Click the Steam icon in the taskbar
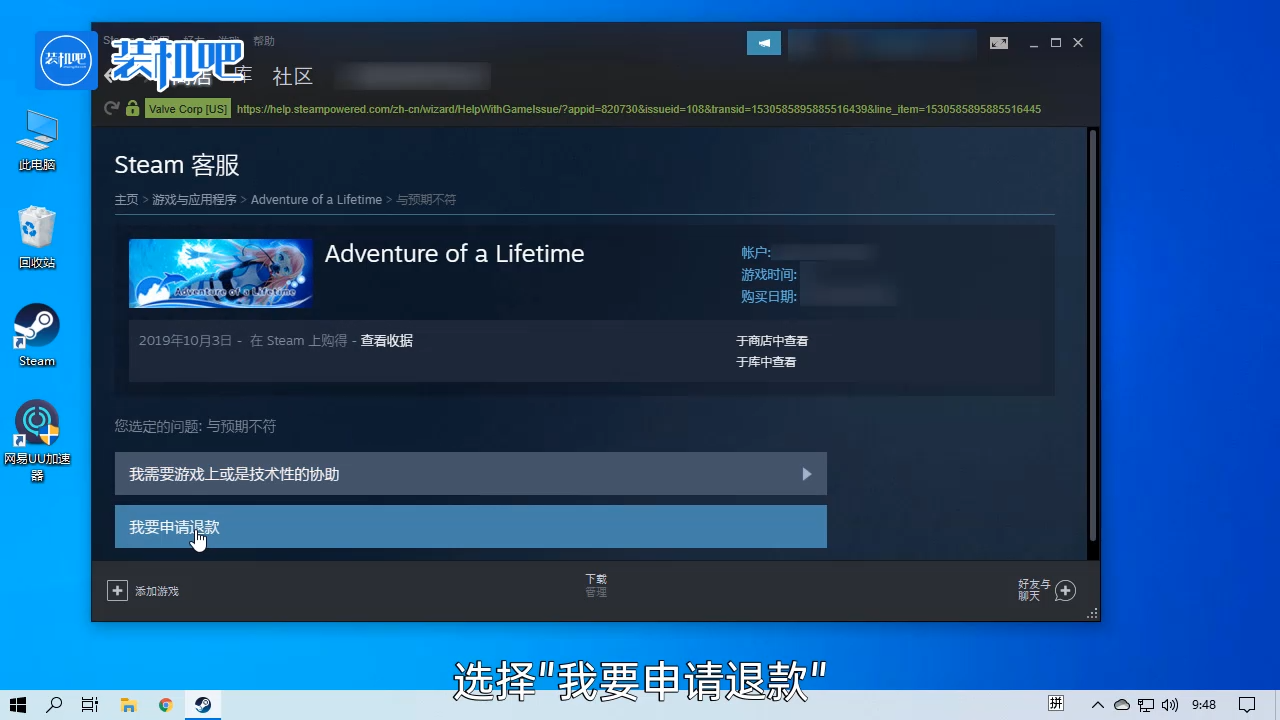This screenshot has width=1280, height=720. coord(202,704)
